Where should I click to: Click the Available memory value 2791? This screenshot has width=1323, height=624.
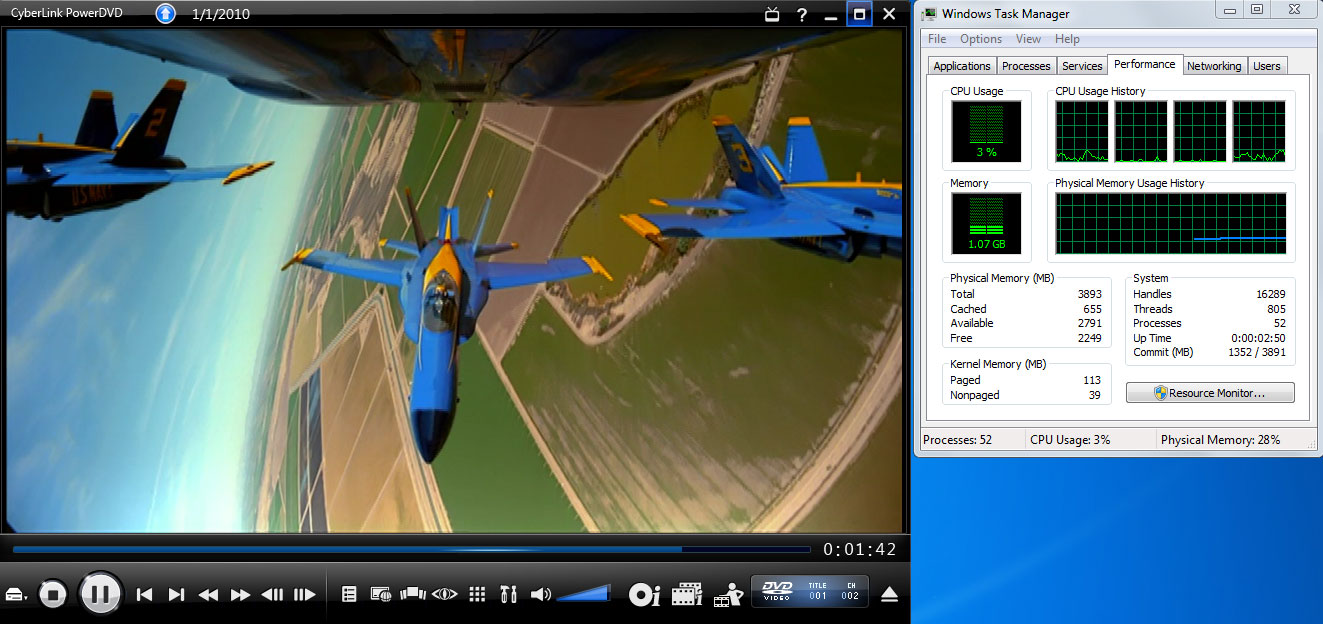tap(1090, 323)
